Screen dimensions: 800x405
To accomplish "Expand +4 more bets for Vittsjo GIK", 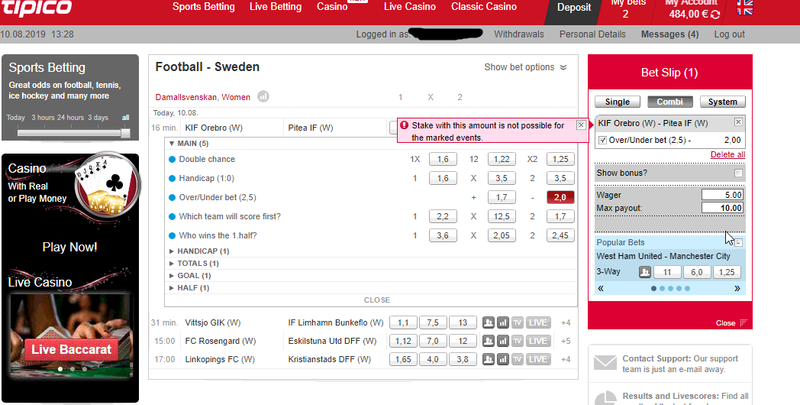I will click(565, 323).
